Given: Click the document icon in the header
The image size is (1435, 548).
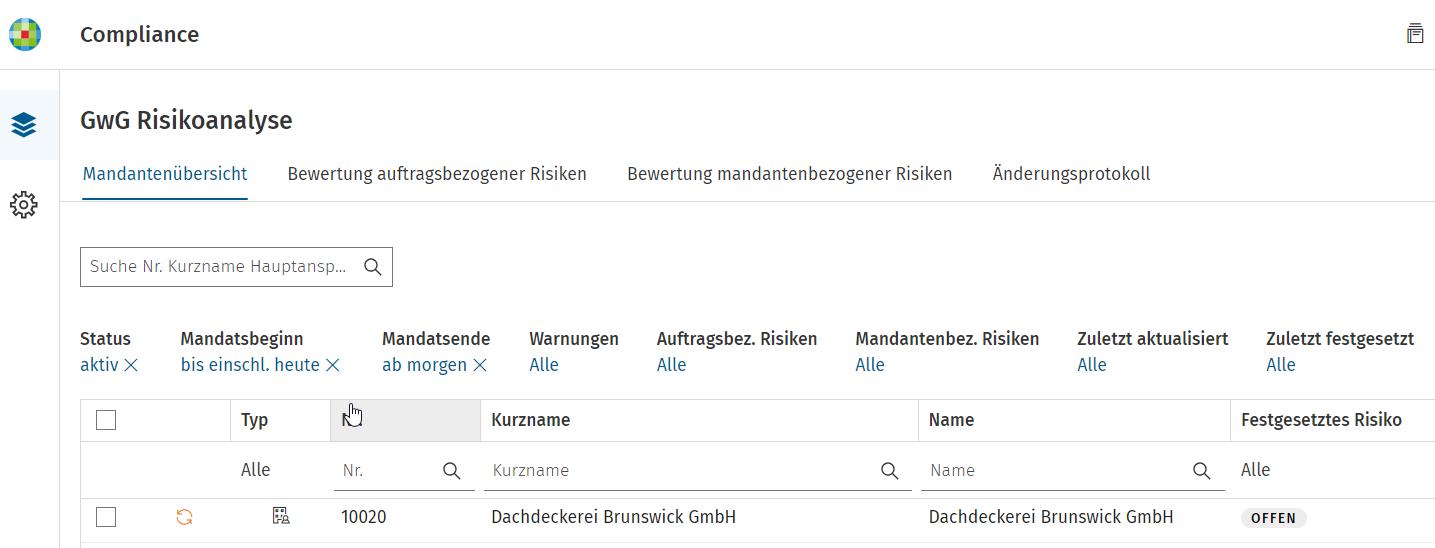Looking at the screenshot, I should [x=1415, y=33].
